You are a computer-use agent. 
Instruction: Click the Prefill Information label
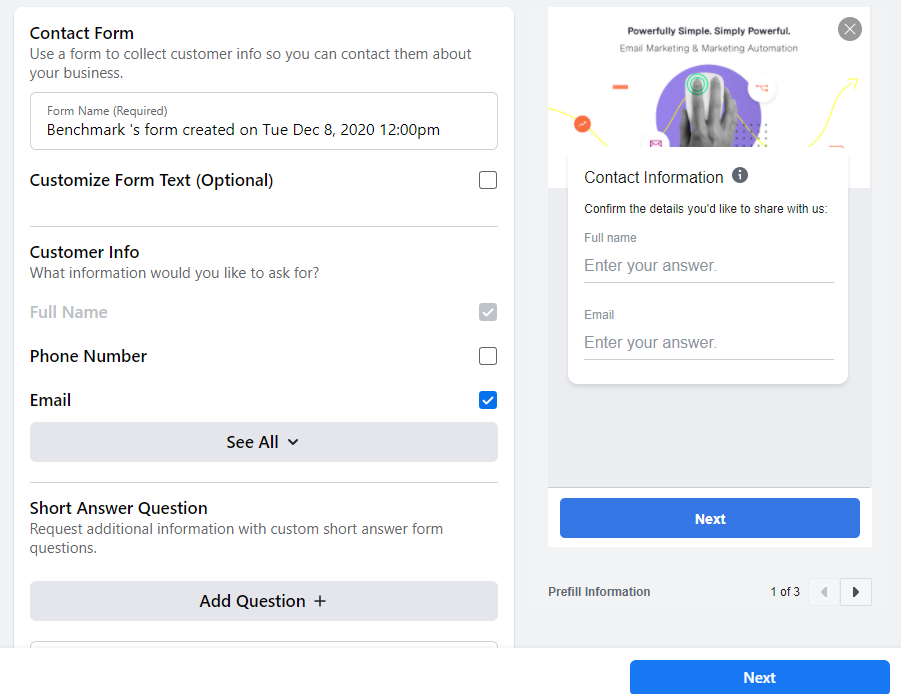599,592
